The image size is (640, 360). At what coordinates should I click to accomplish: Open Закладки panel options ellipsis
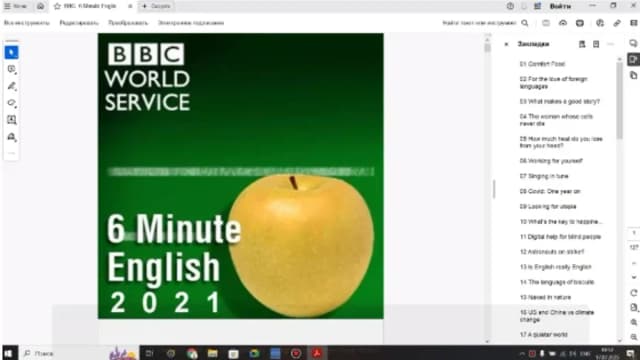[611, 44]
